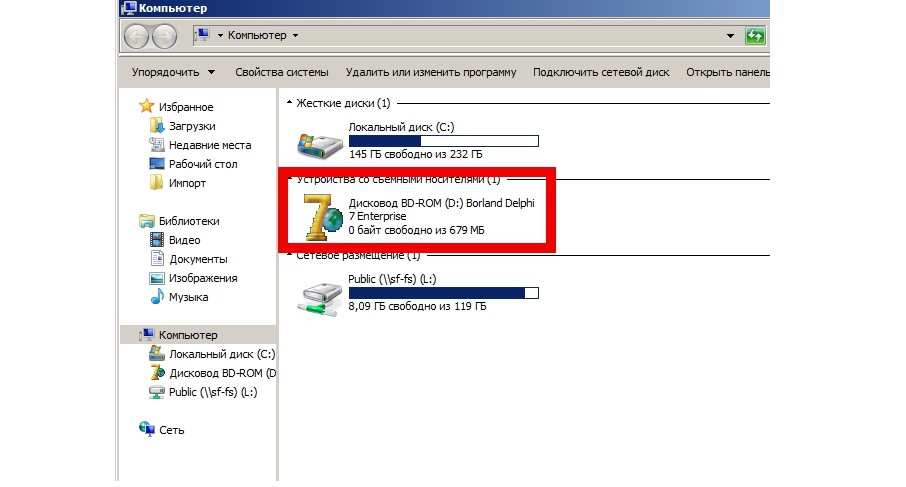
Task: Collapse the Жесткие диски group
Action: click(x=289, y=103)
